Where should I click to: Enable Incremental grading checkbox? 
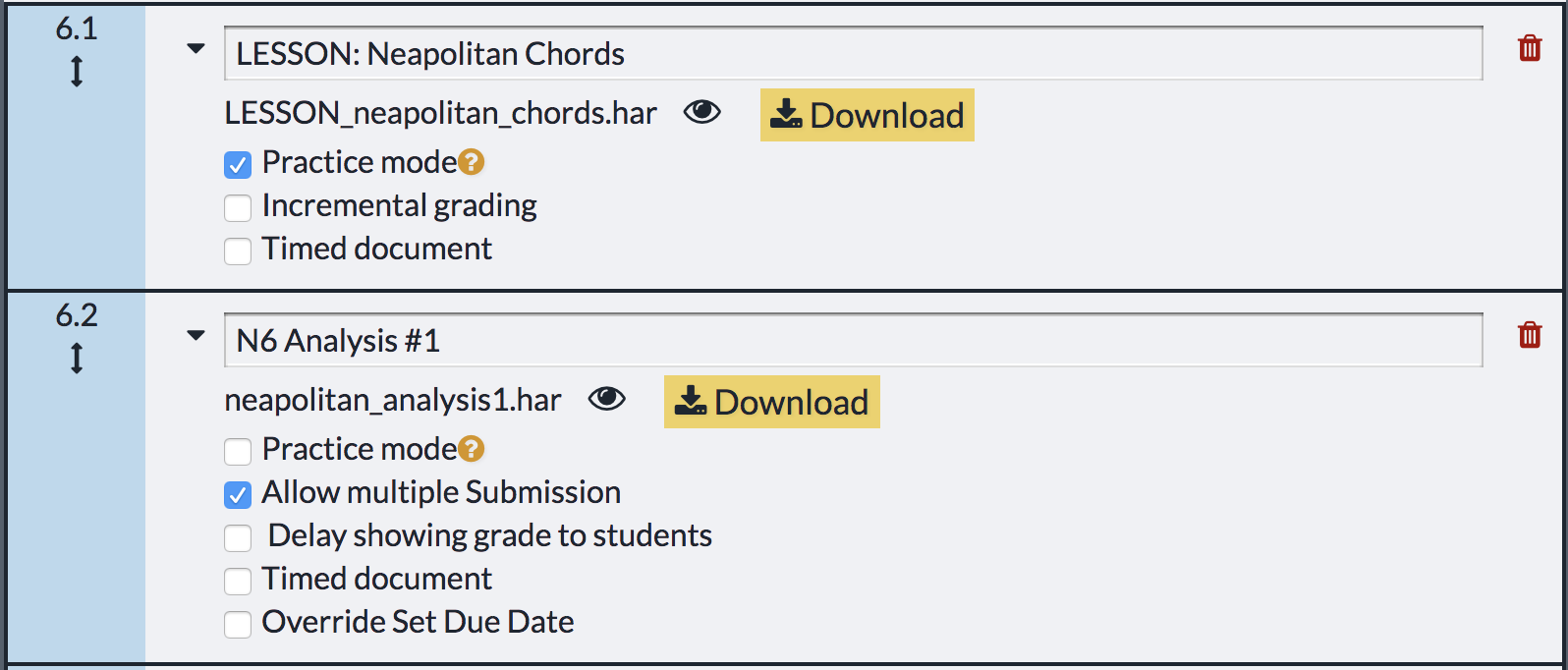point(238,207)
